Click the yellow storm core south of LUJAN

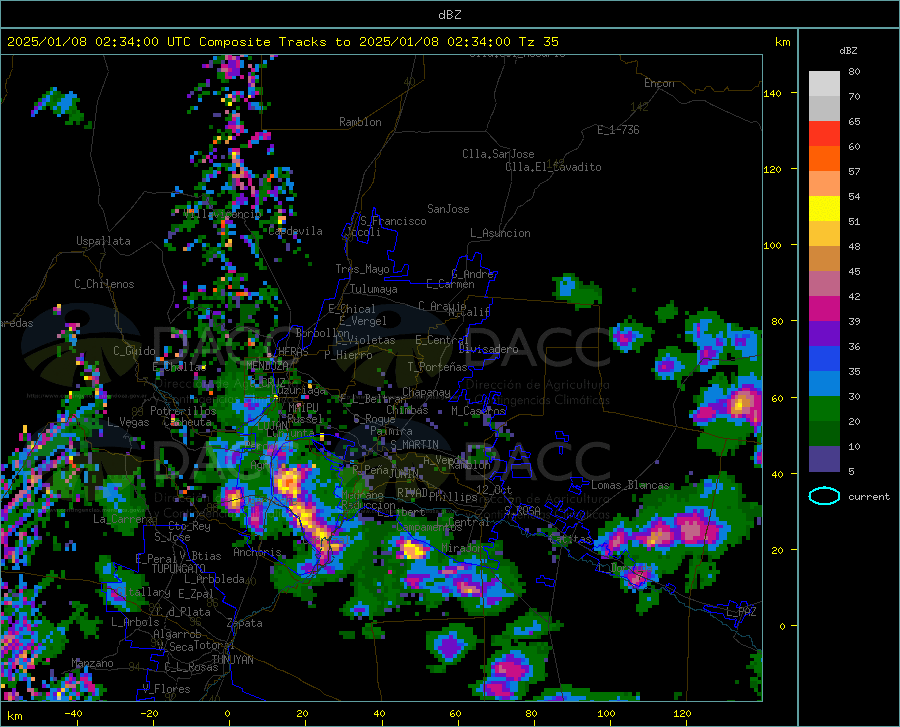click(x=289, y=481)
